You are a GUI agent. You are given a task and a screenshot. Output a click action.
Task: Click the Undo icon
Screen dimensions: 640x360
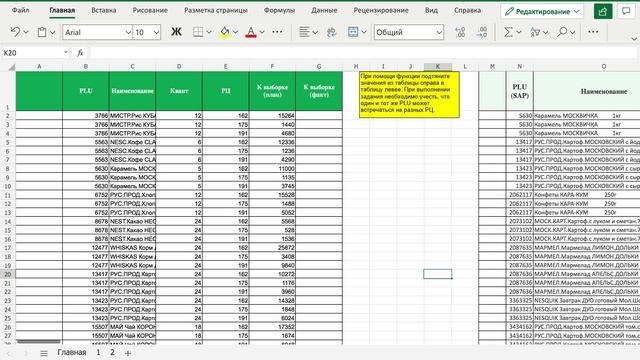point(15,32)
